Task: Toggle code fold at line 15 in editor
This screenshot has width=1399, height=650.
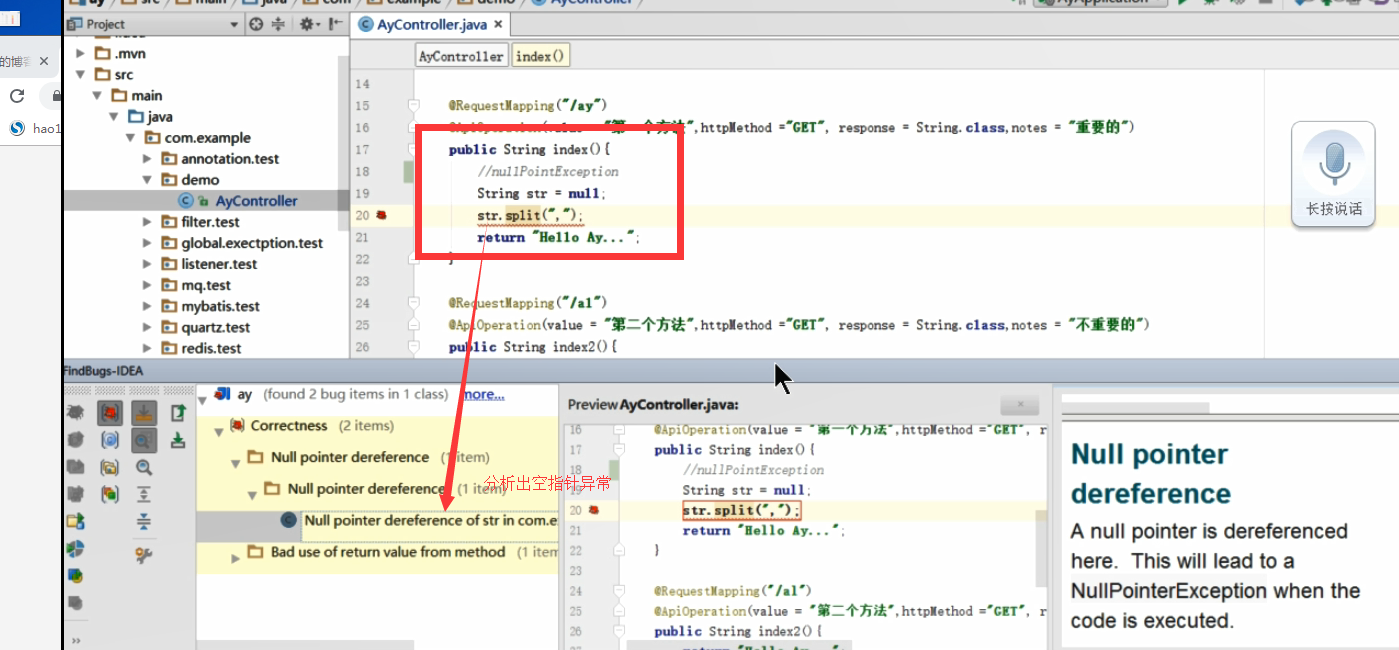Action: (413, 105)
